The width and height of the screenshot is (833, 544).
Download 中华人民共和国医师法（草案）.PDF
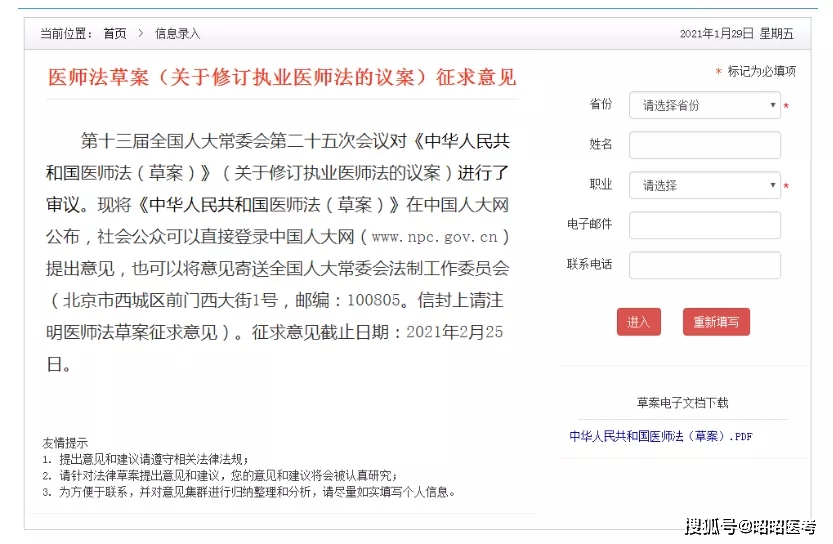click(660, 437)
